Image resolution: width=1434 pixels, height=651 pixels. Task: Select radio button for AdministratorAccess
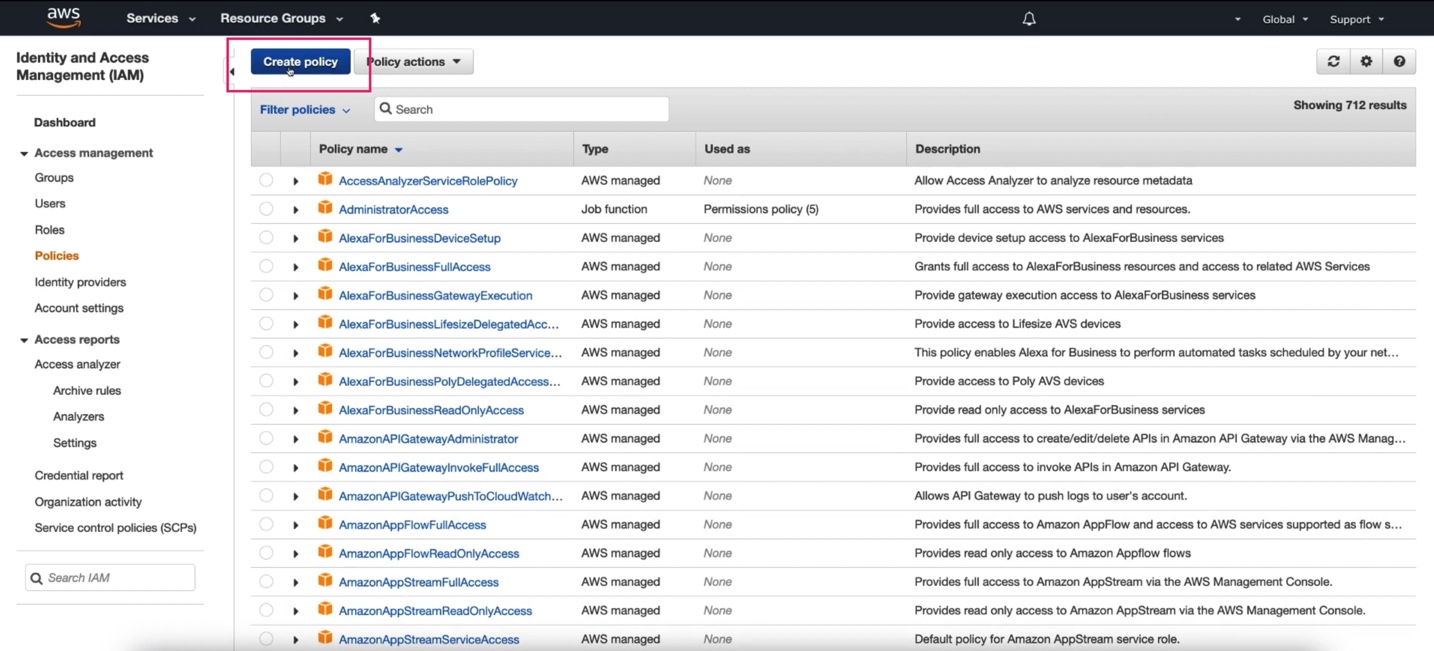(x=266, y=209)
